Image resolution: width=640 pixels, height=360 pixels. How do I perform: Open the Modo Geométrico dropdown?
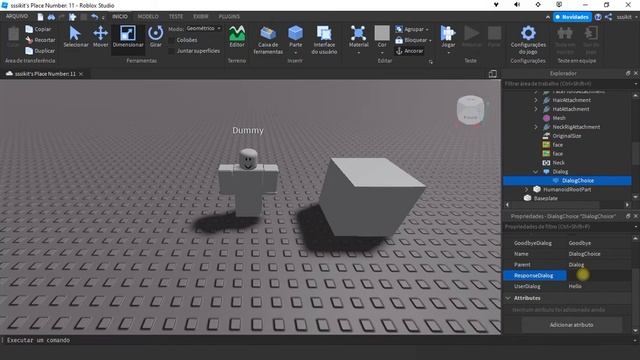click(x=203, y=29)
